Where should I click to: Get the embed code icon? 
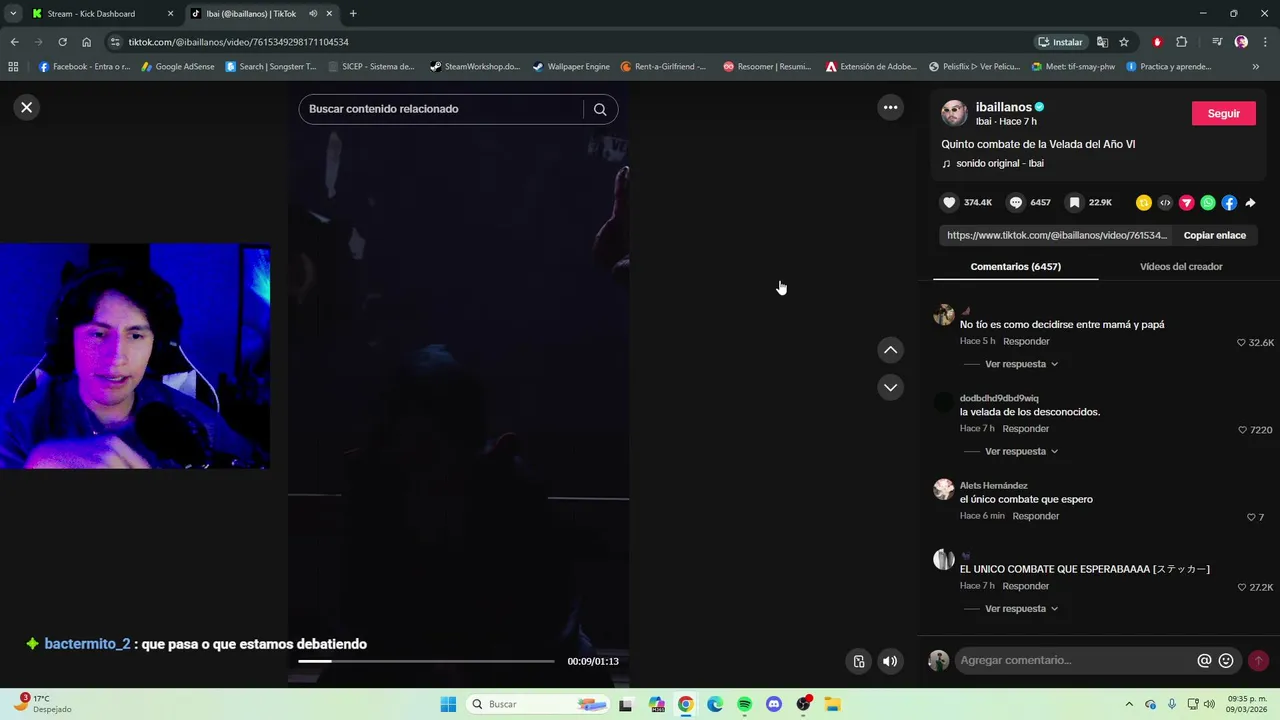(1165, 203)
